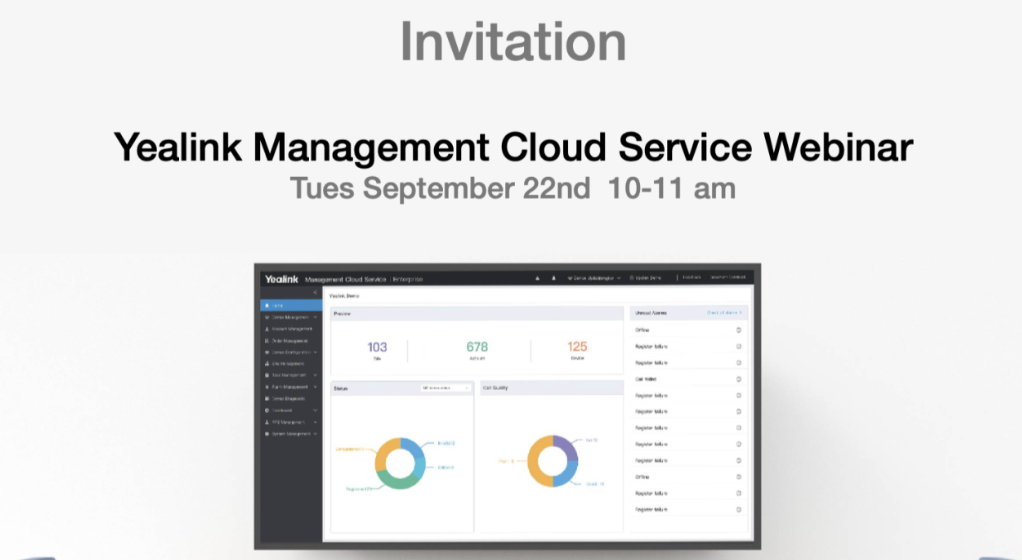Click the Device Management sidebar icon
The image size is (1022, 560).
coord(267,317)
